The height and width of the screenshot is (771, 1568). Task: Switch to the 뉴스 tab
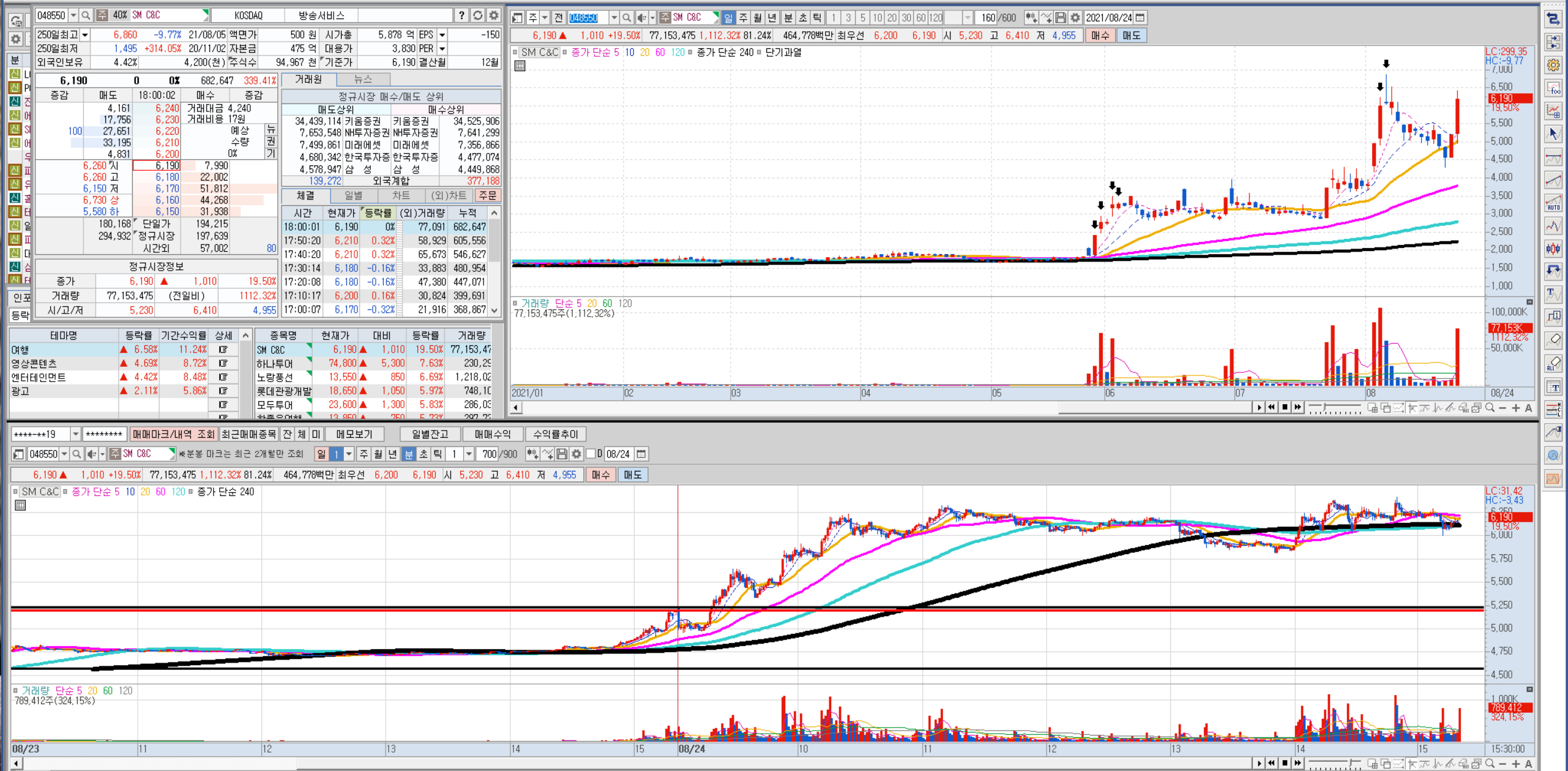363,80
